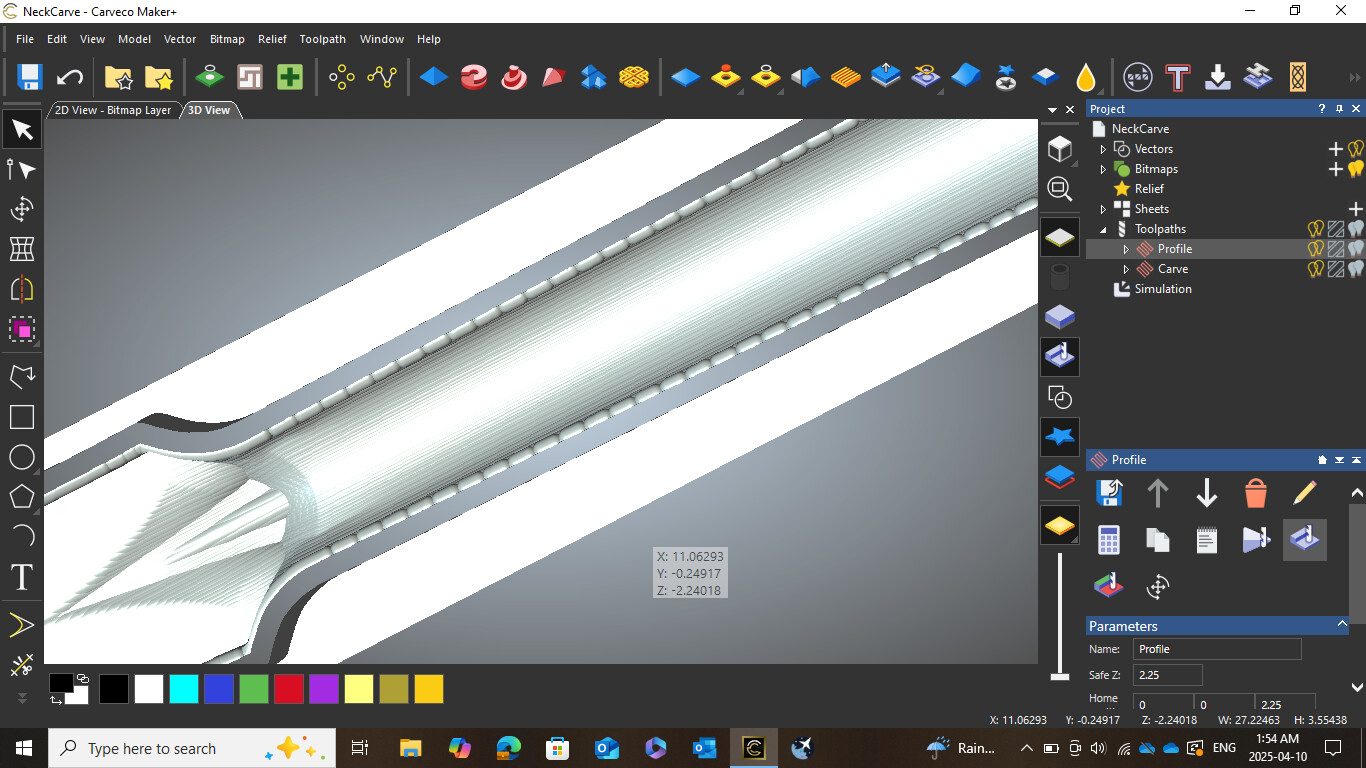1366x768 pixels.
Task: Toggle 3D grey lightbulb for Toolpaths row
Action: click(1356, 229)
